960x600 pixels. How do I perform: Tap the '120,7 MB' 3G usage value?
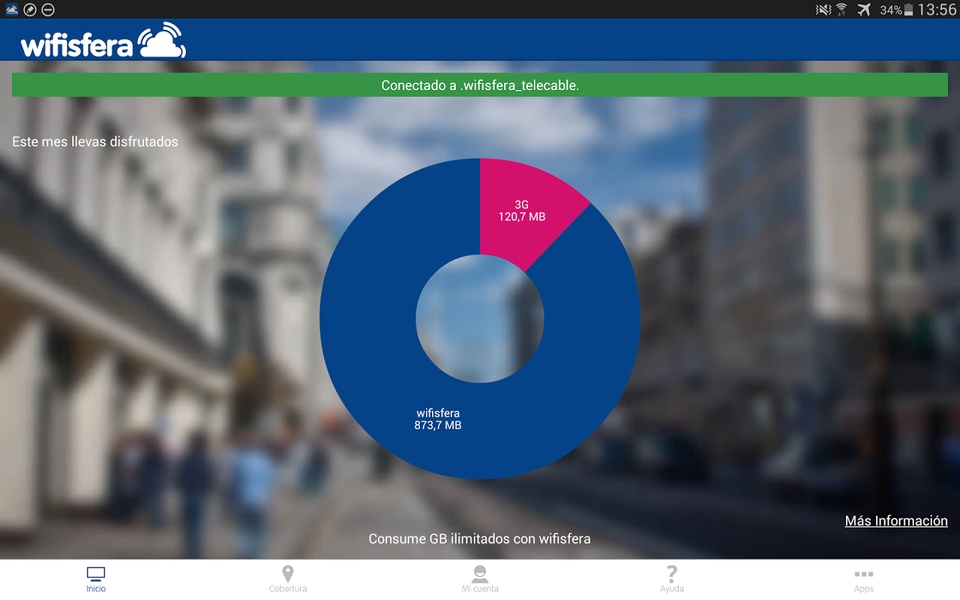(x=522, y=217)
